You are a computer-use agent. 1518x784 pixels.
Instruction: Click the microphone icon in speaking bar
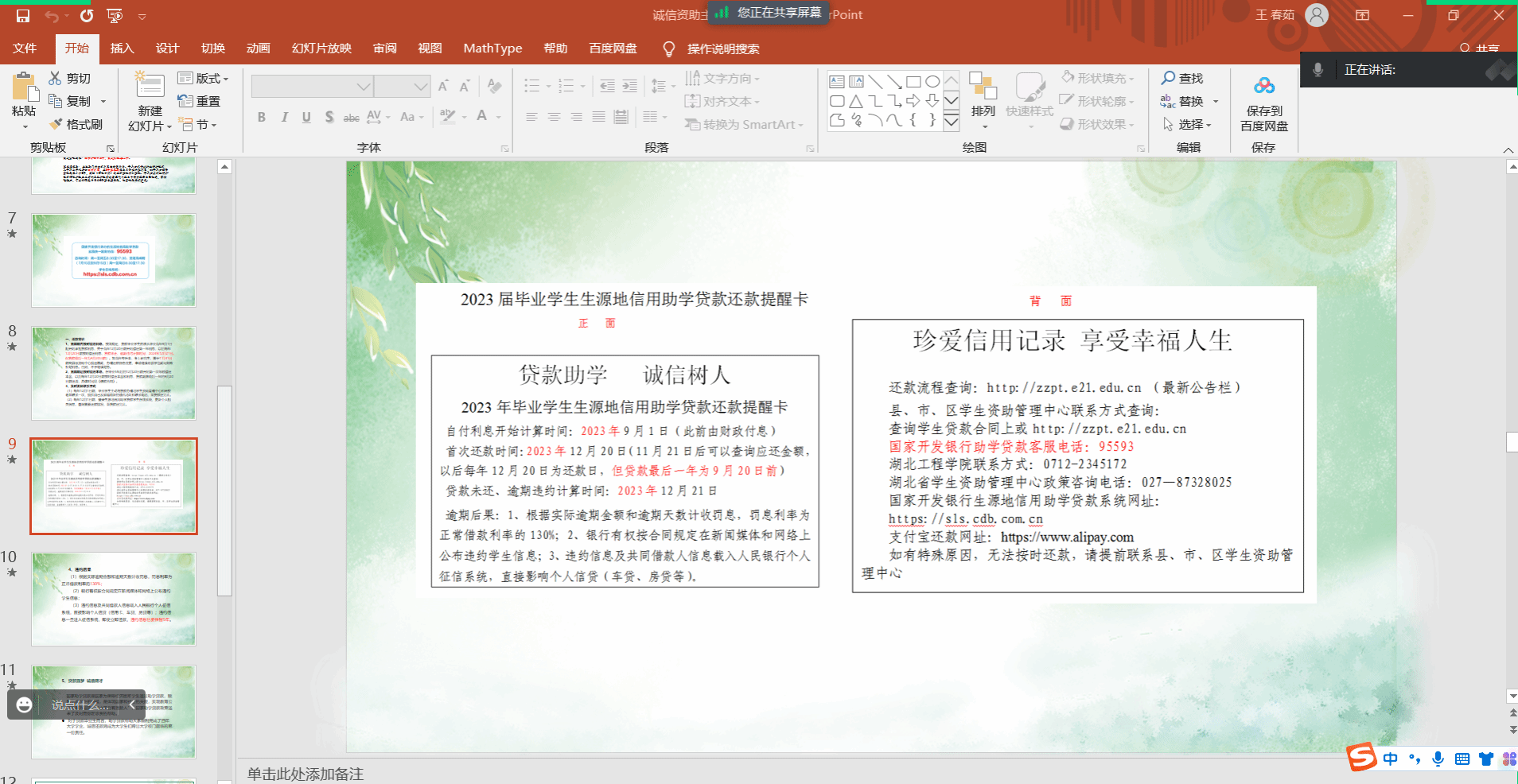click(x=1318, y=70)
